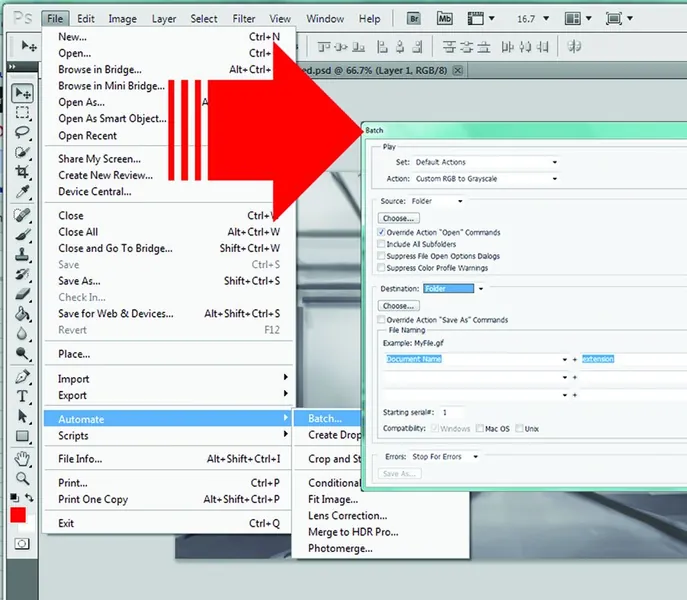This screenshot has height=600, width=687.
Task: Uncheck Override Action "Open" Commands
Action: (x=381, y=232)
